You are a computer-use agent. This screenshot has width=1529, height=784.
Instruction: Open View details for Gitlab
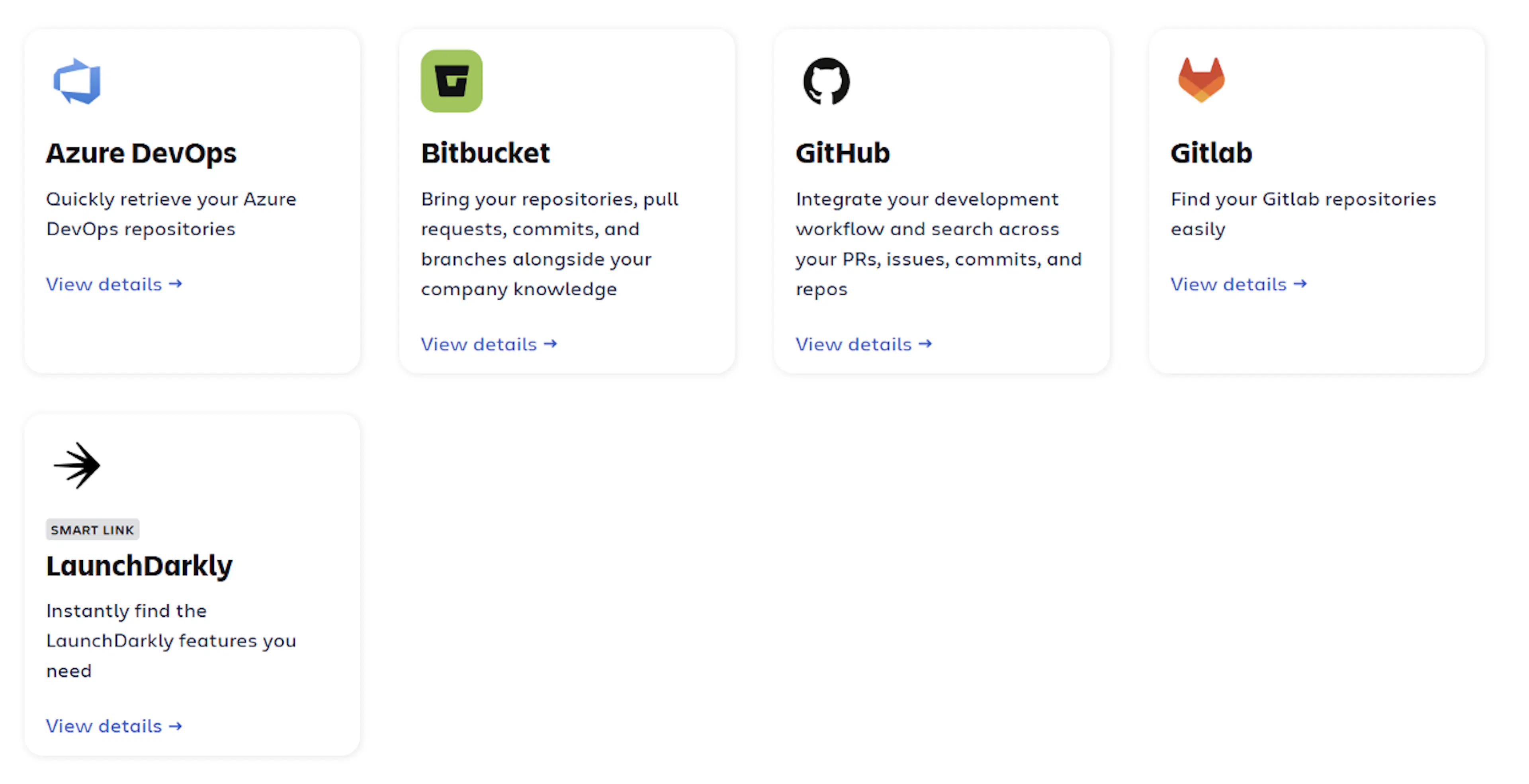click(x=1239, y=284)
